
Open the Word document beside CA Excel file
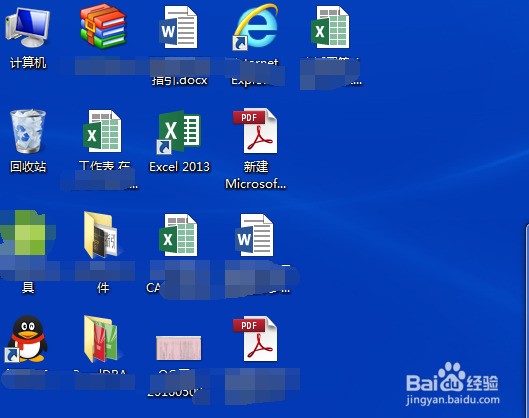click(255, 235)
